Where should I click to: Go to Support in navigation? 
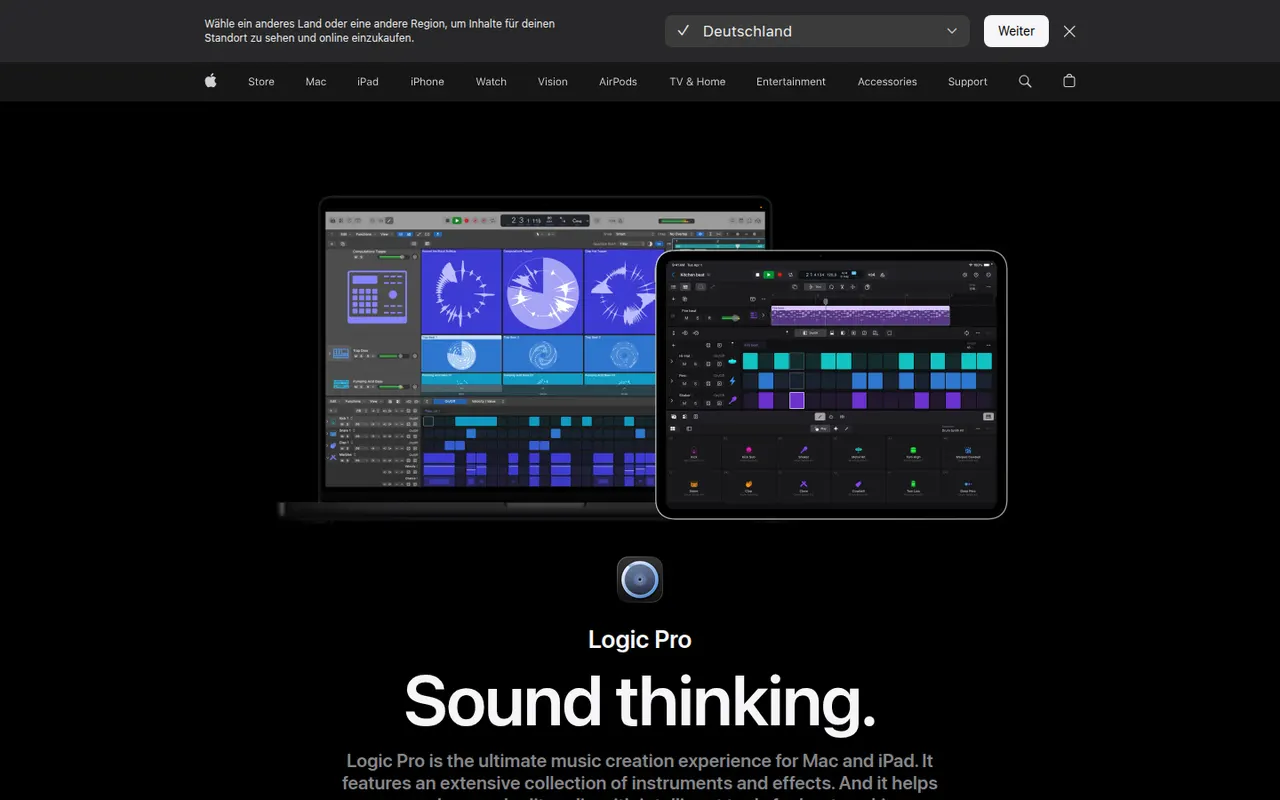[x=968, y=82]
